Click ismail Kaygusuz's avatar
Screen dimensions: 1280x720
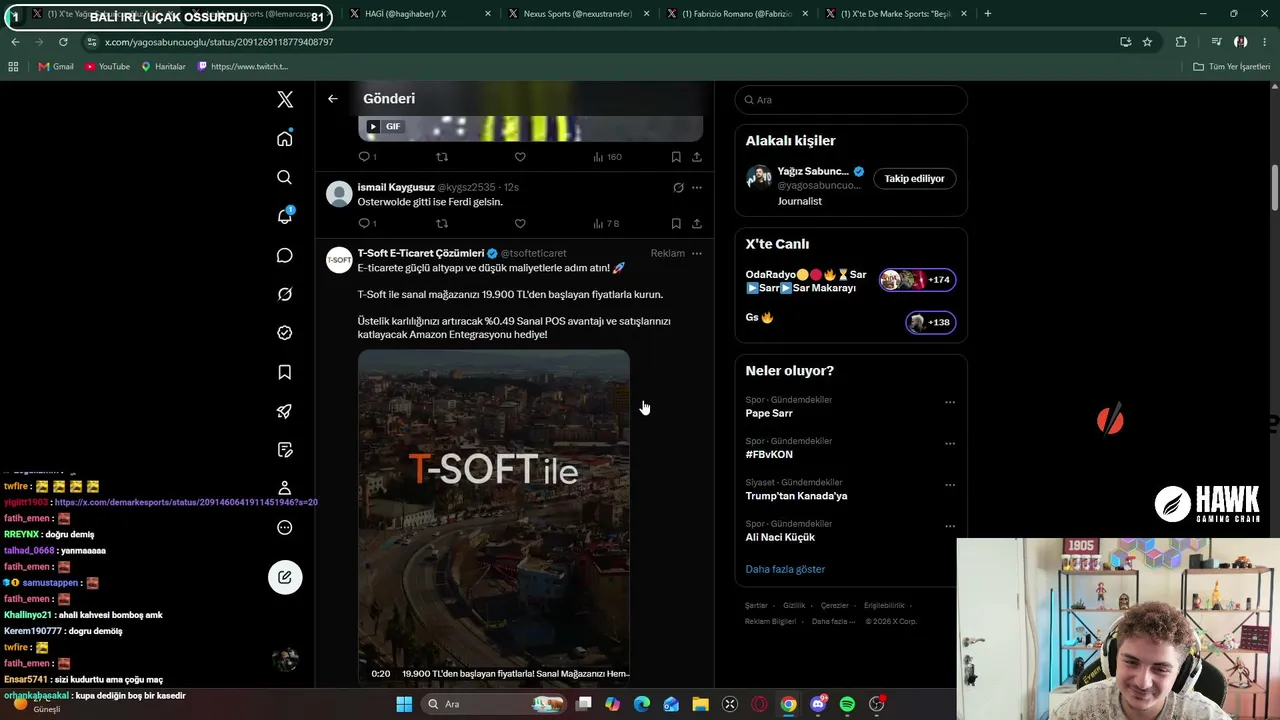(x=340, y=194)
